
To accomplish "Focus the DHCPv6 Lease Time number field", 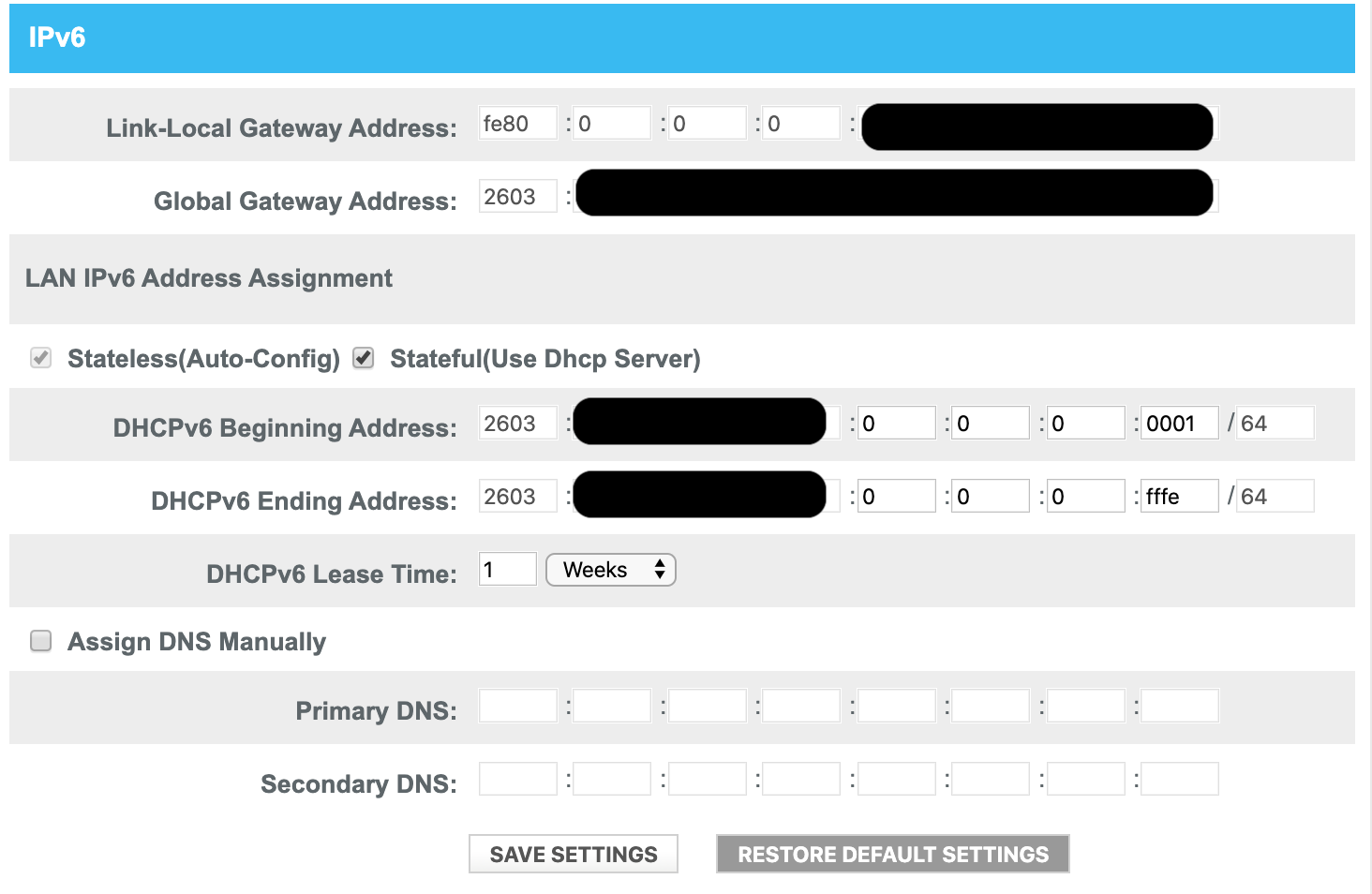I will click(x=507, y=570).
